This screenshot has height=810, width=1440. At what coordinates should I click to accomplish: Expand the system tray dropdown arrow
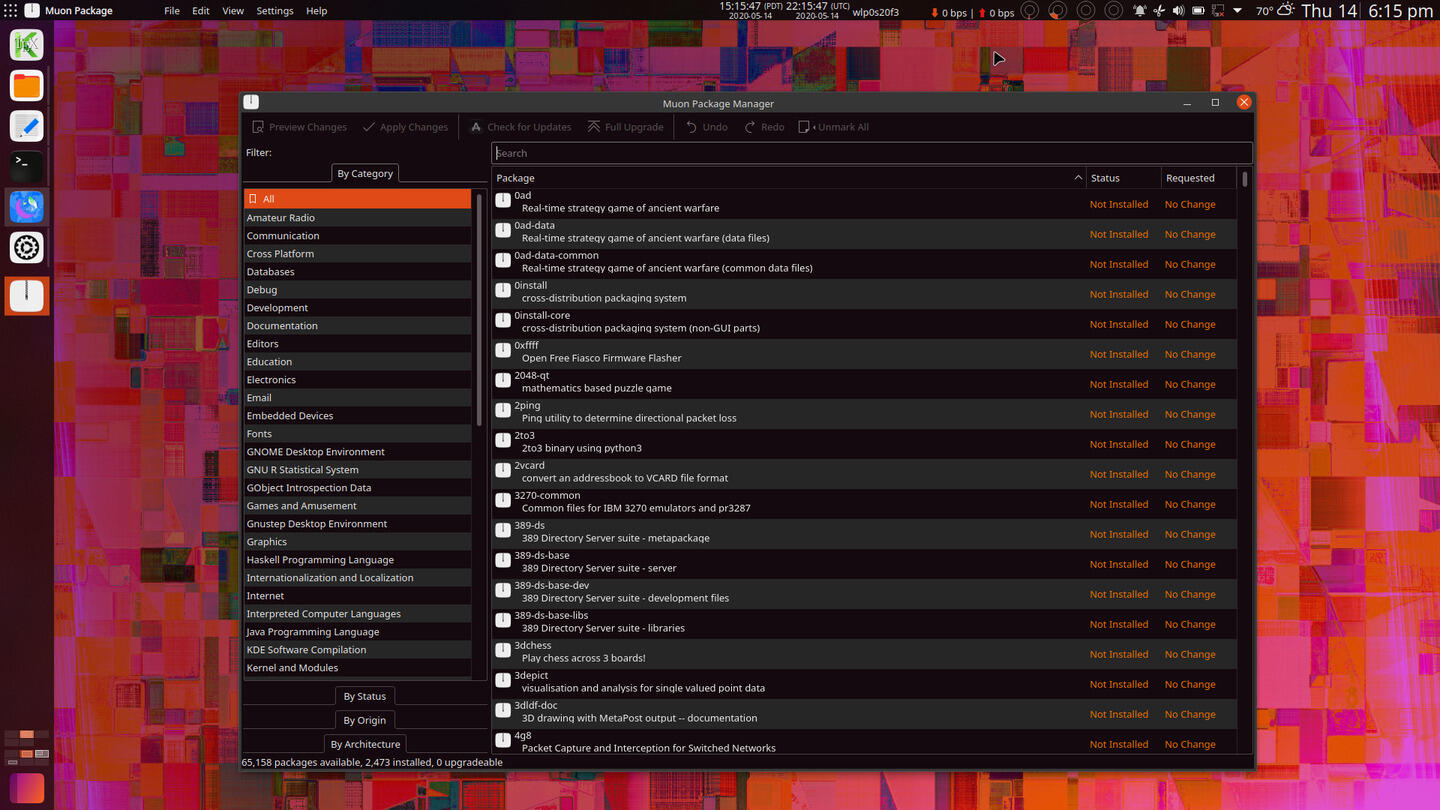1237,11
